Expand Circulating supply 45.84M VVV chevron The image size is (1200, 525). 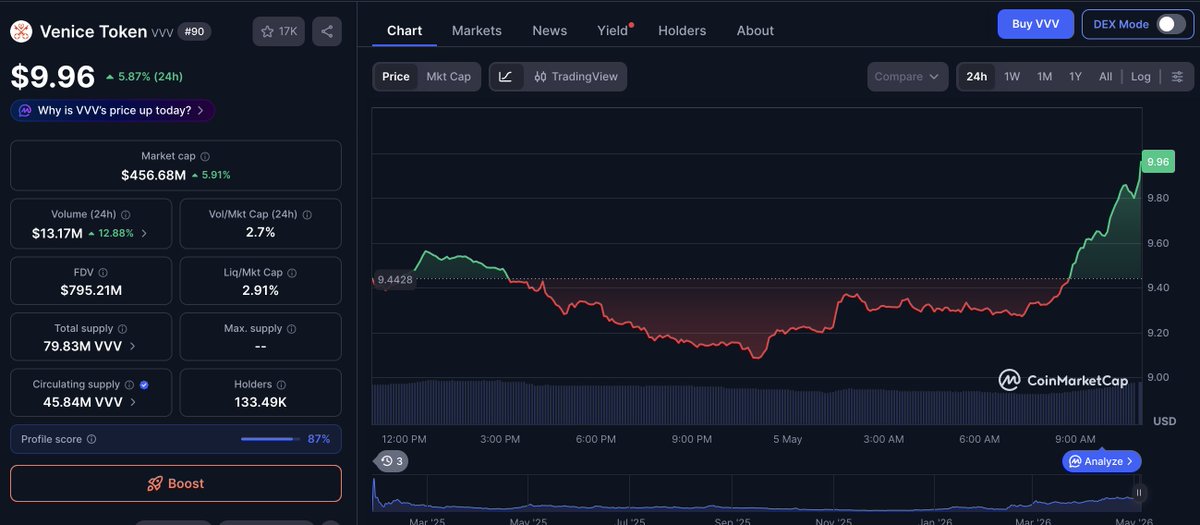click(133, 403)
